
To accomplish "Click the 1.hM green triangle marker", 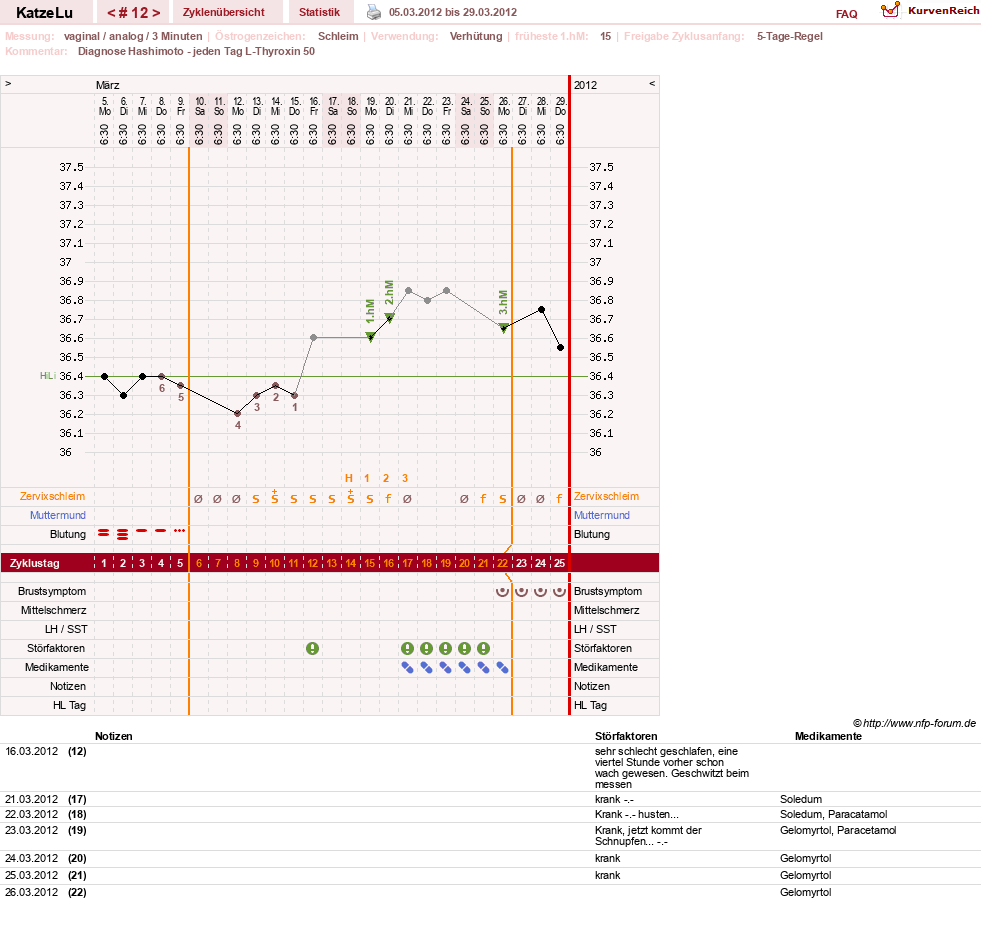I will [x=370, y=337].
